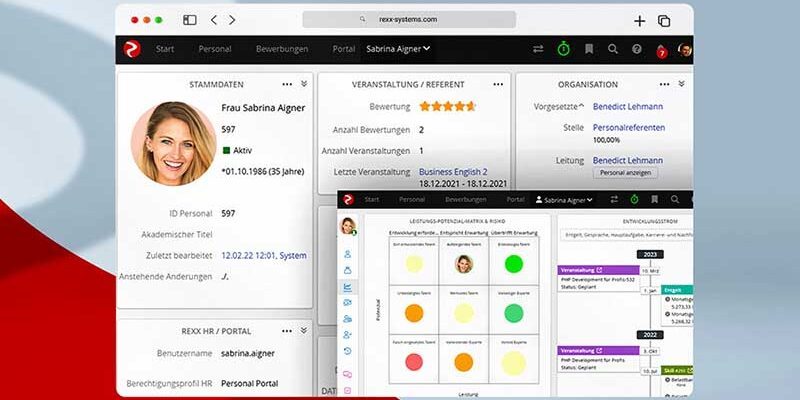Click the bright green circle in top-right matrix cell
Image resolution: width=800 pixels, height=400 pixels.
(514, 264)
